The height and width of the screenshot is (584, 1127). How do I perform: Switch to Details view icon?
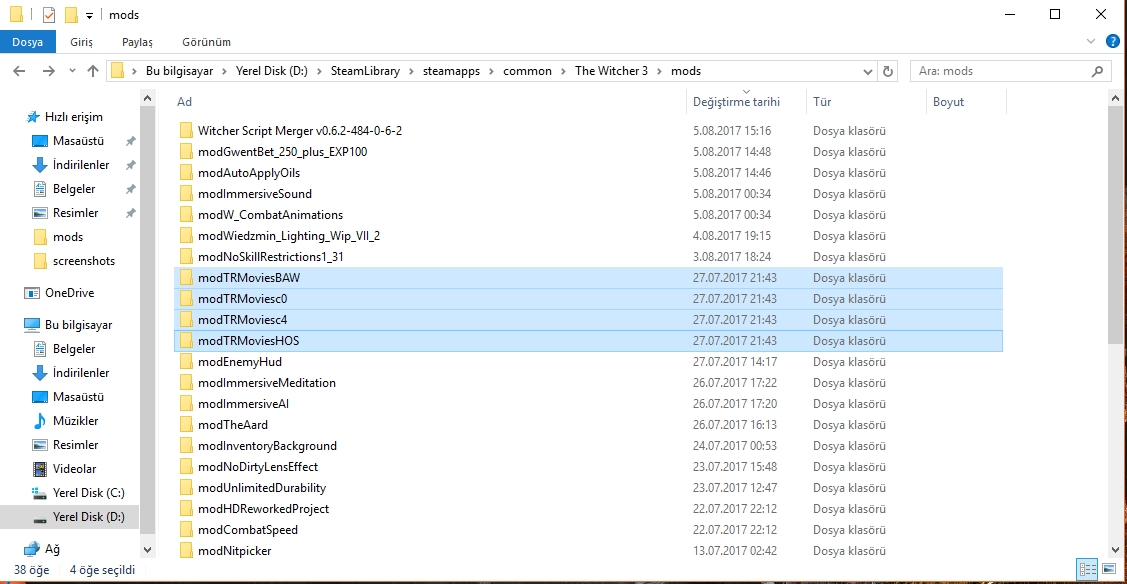click(1087, 570)
